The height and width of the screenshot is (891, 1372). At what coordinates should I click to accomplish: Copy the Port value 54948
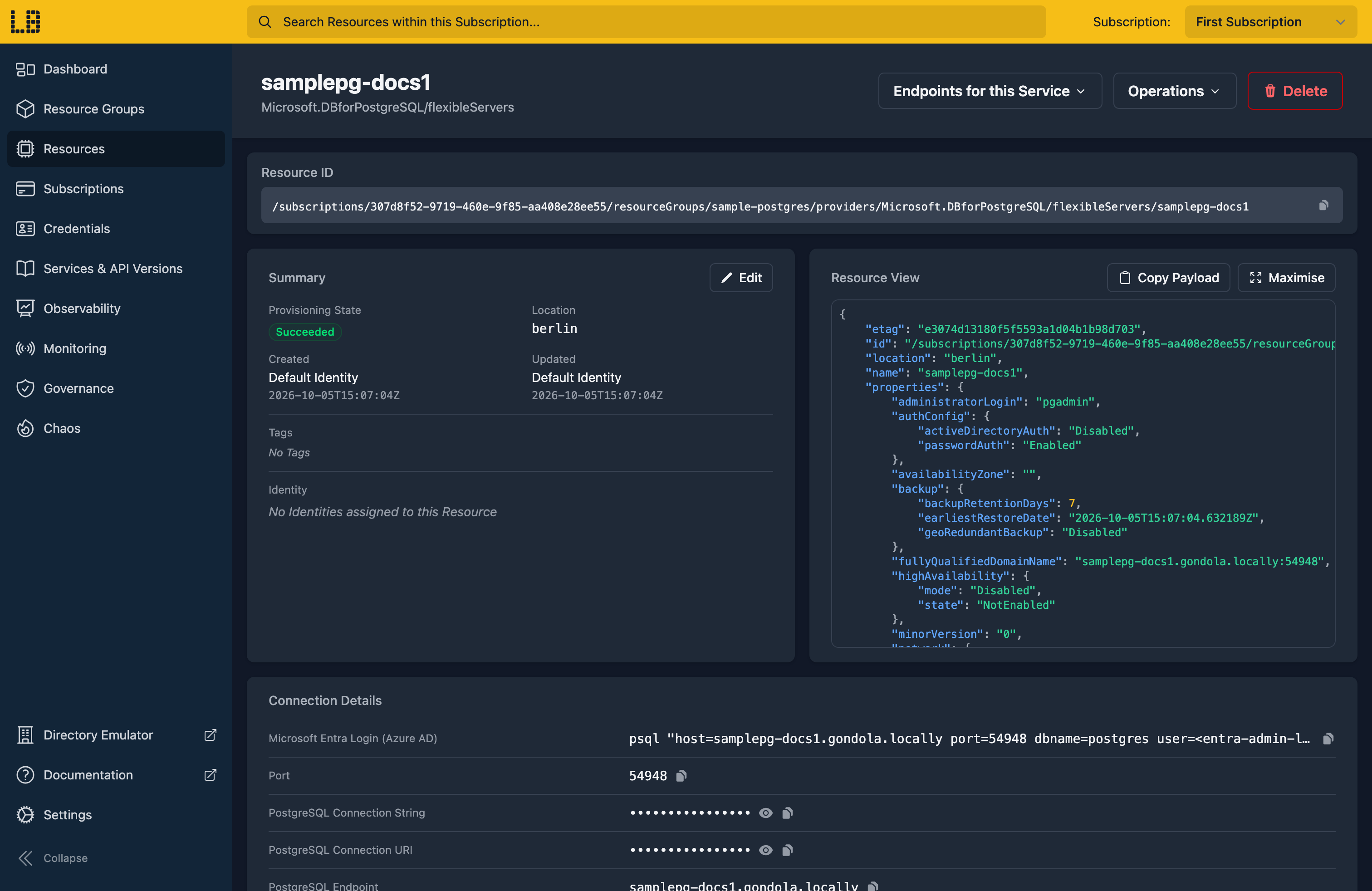pos(681,776)
